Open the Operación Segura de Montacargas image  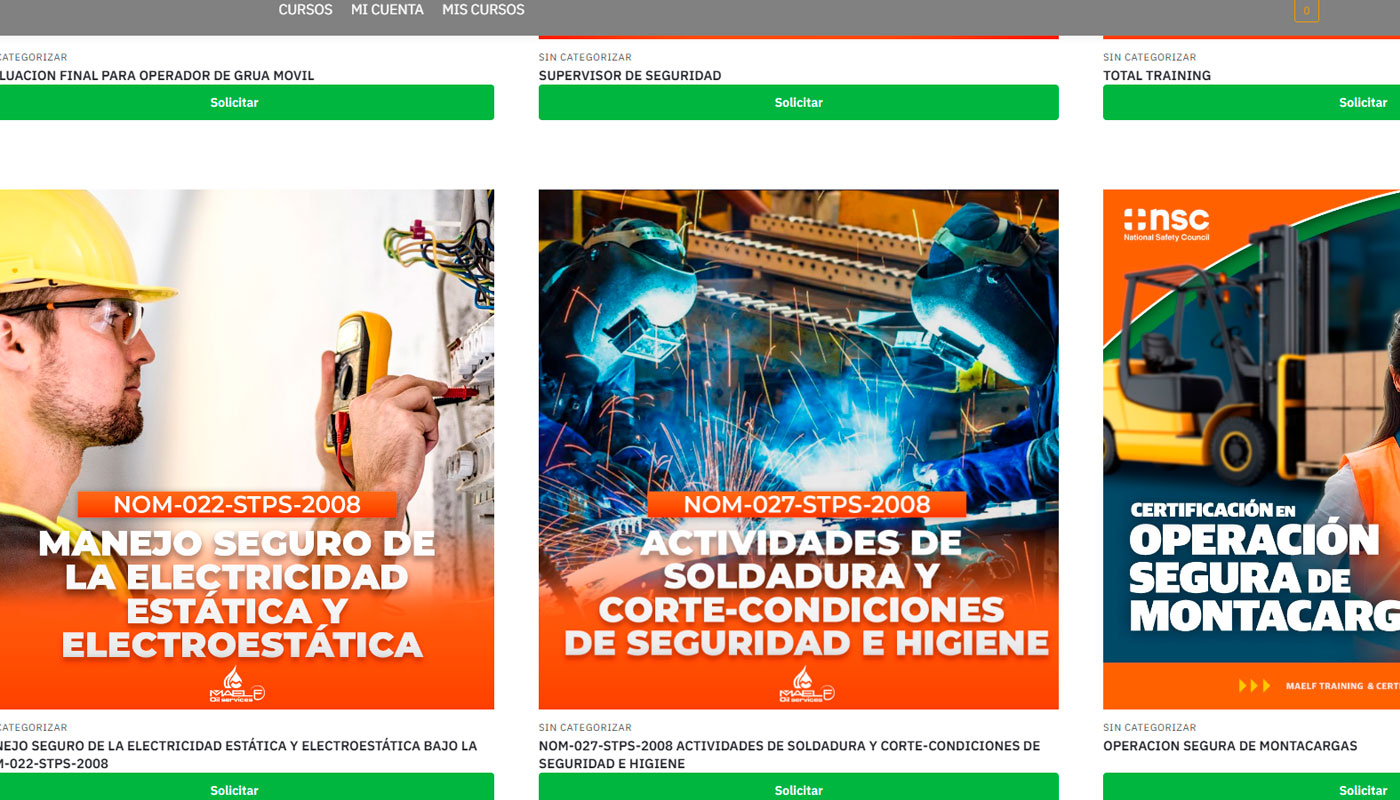[1251, 449]
